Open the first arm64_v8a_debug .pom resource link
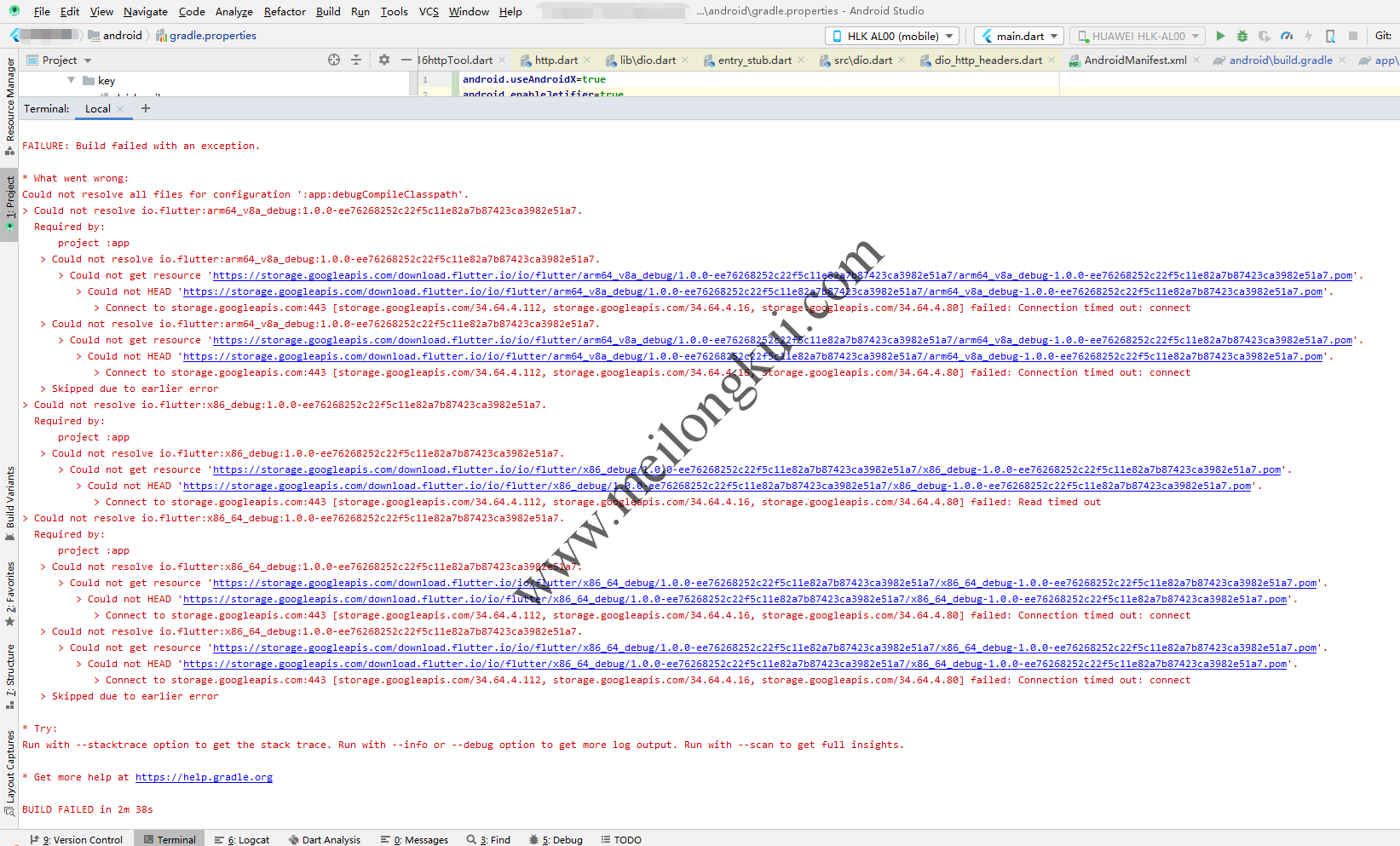Viewport: 1400px width, 846px height. [782, 275]
